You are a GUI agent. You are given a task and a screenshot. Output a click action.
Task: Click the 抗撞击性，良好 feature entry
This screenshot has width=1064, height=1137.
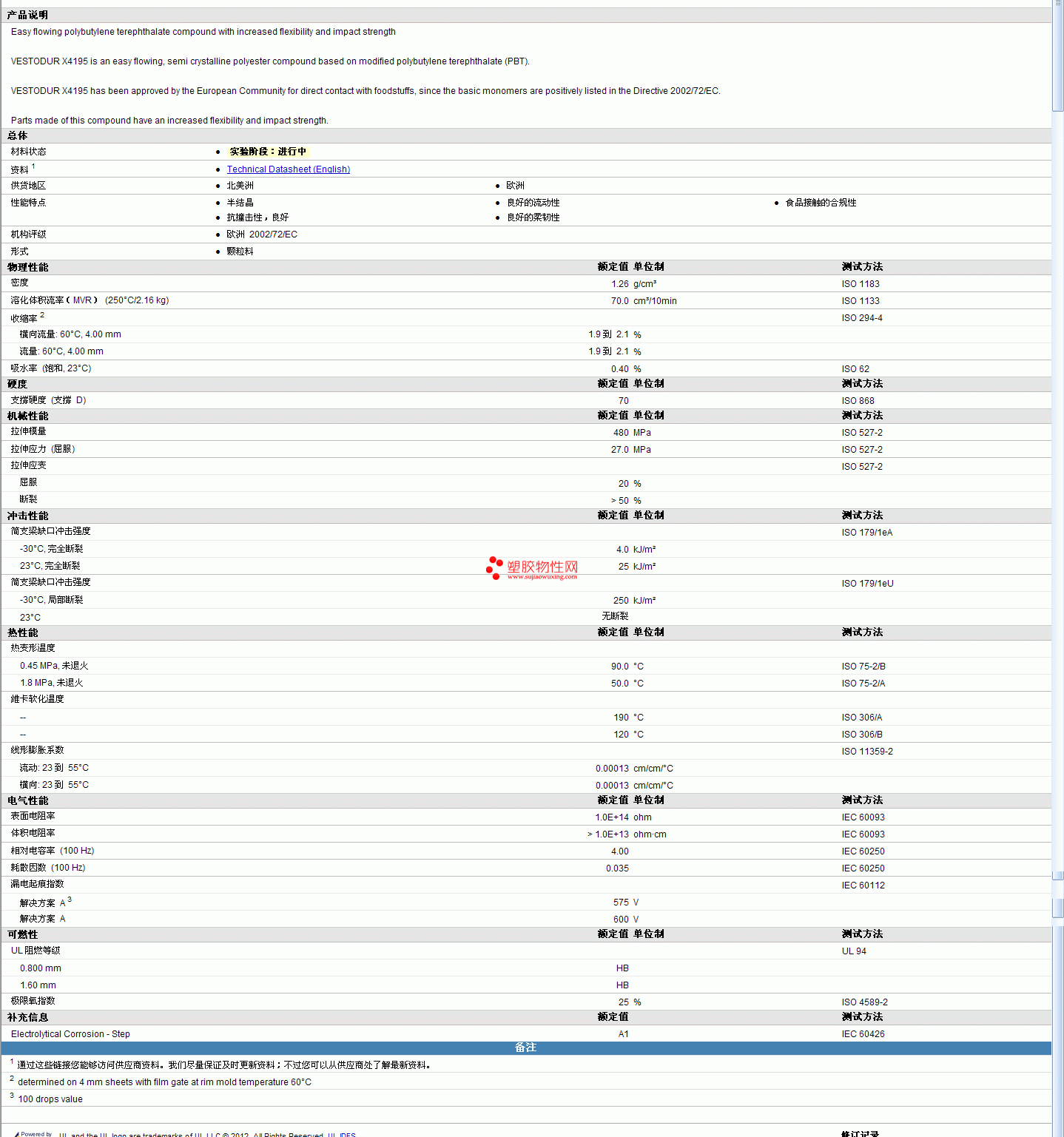(x=257, y=217)
